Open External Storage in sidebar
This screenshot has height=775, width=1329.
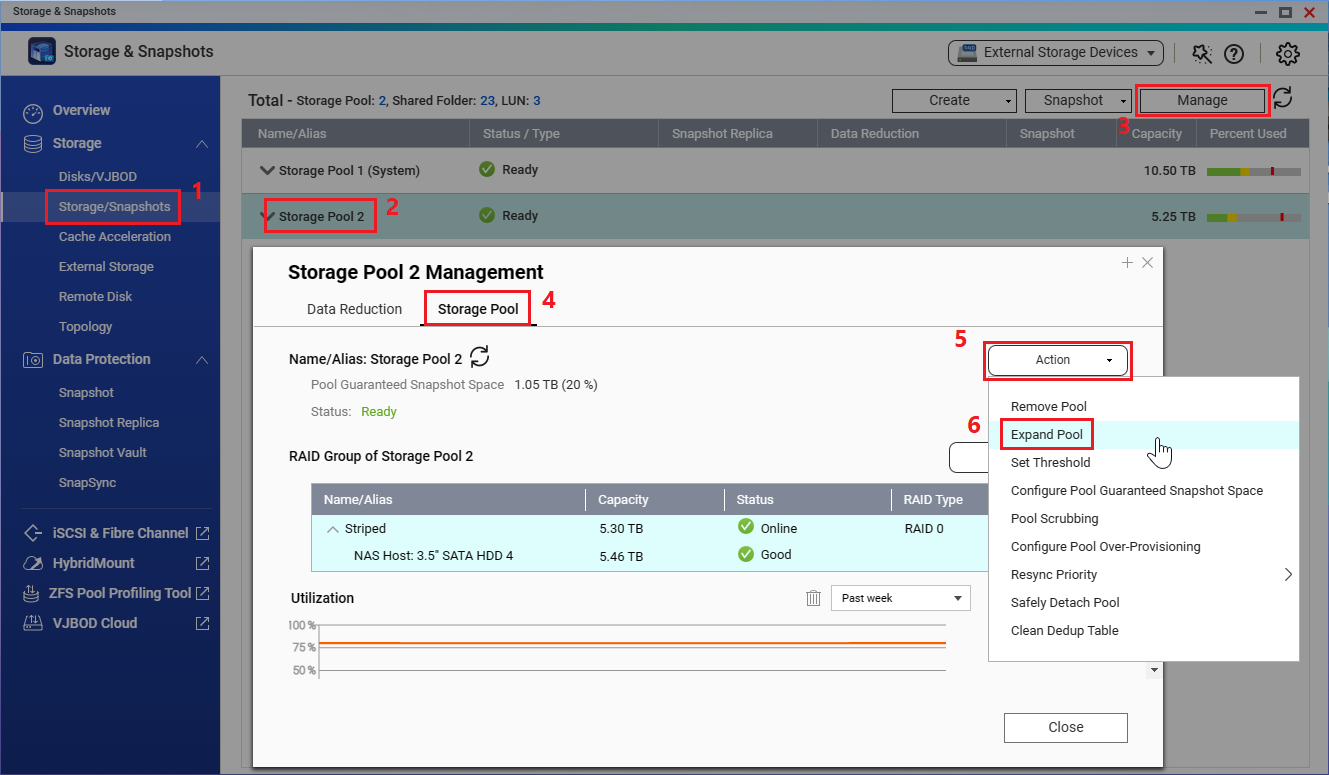click(106, 266)
